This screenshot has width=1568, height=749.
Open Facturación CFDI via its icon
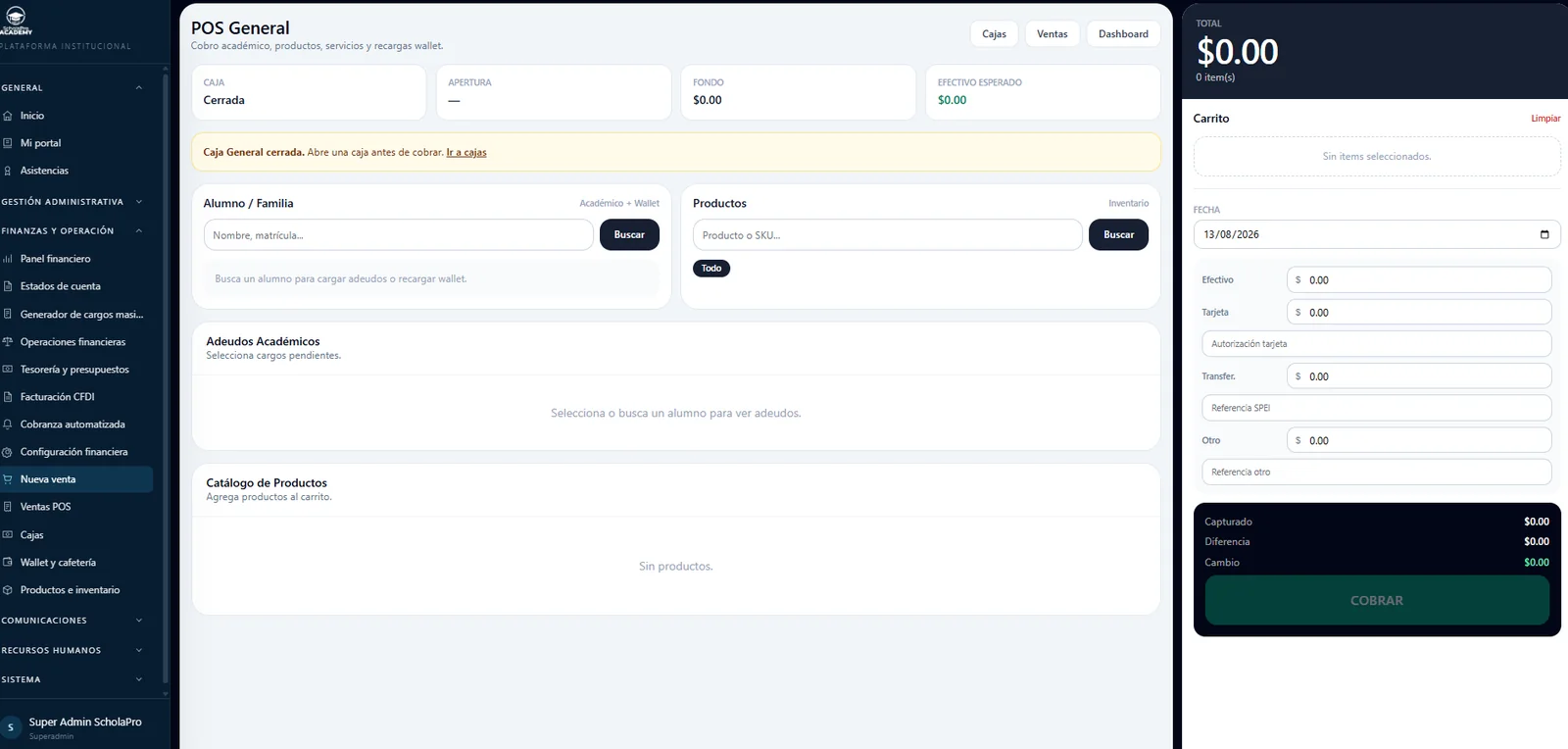click(x=8, y=397)
